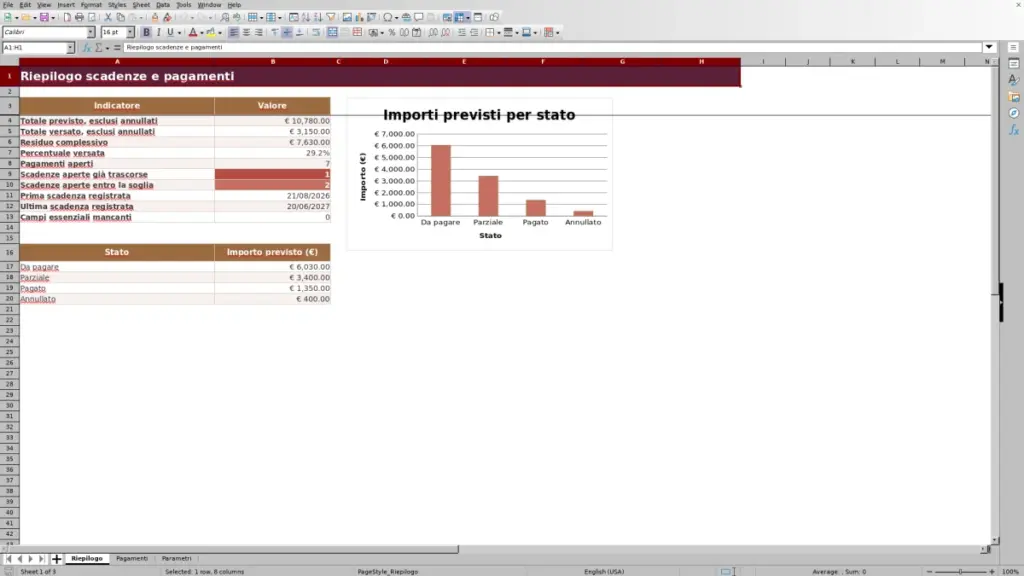Screen dimensions: 1024x576
Task: Open the Function Wizard fx icon
Action: click(86, 48)
